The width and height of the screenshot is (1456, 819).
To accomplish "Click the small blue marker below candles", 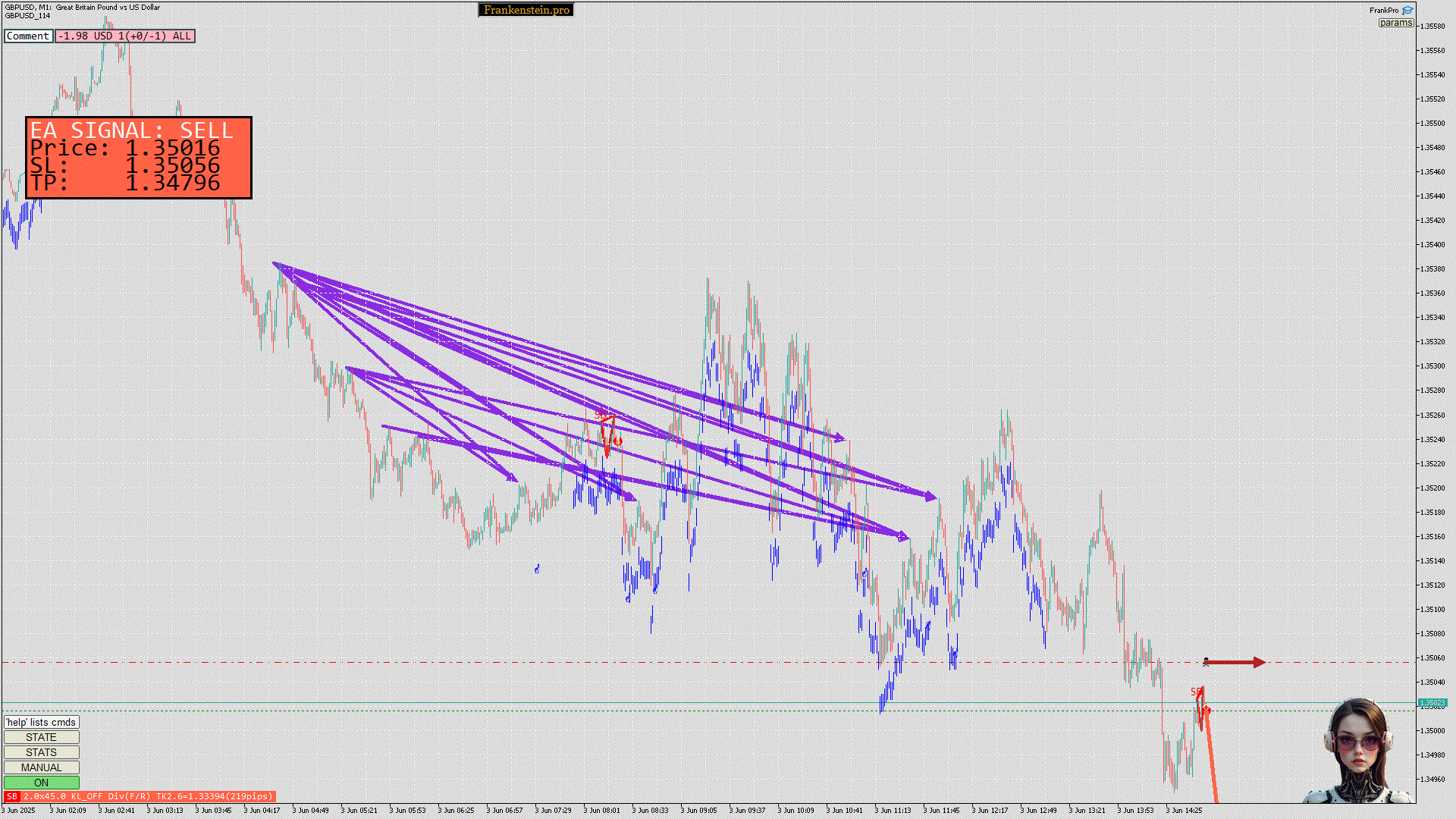I will 537,568.
